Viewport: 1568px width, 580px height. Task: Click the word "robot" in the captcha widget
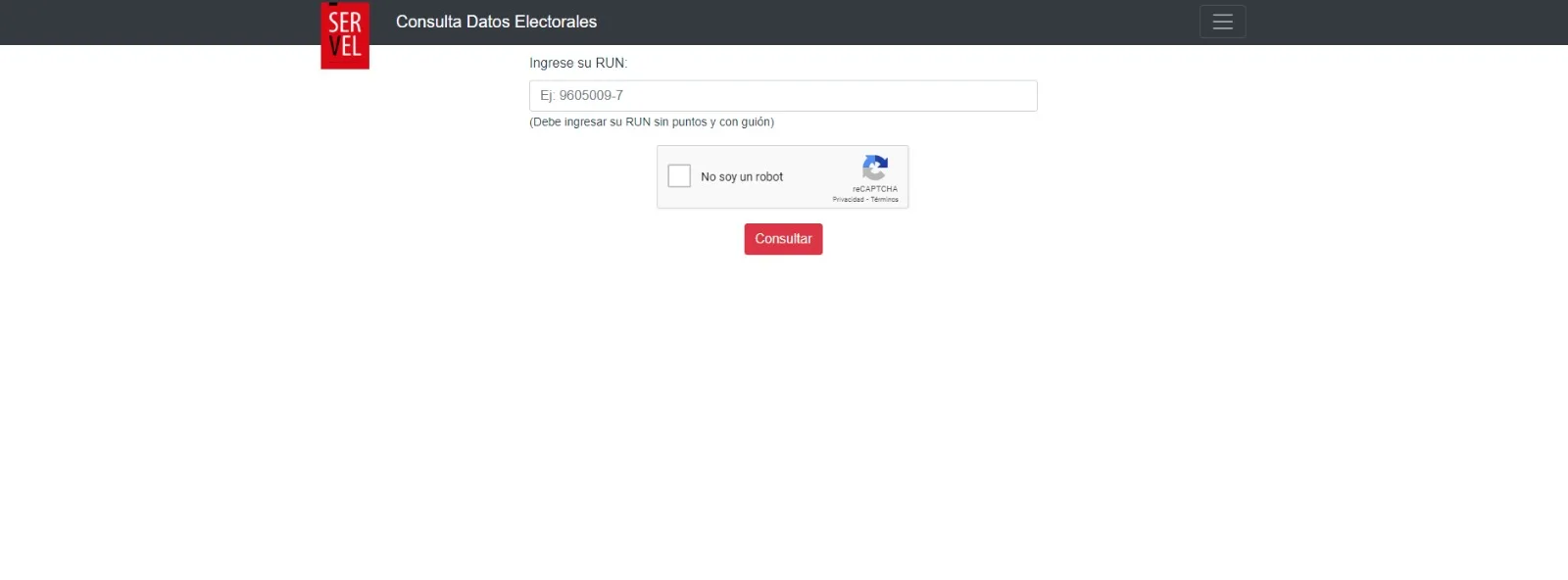[x=769, y=177]
